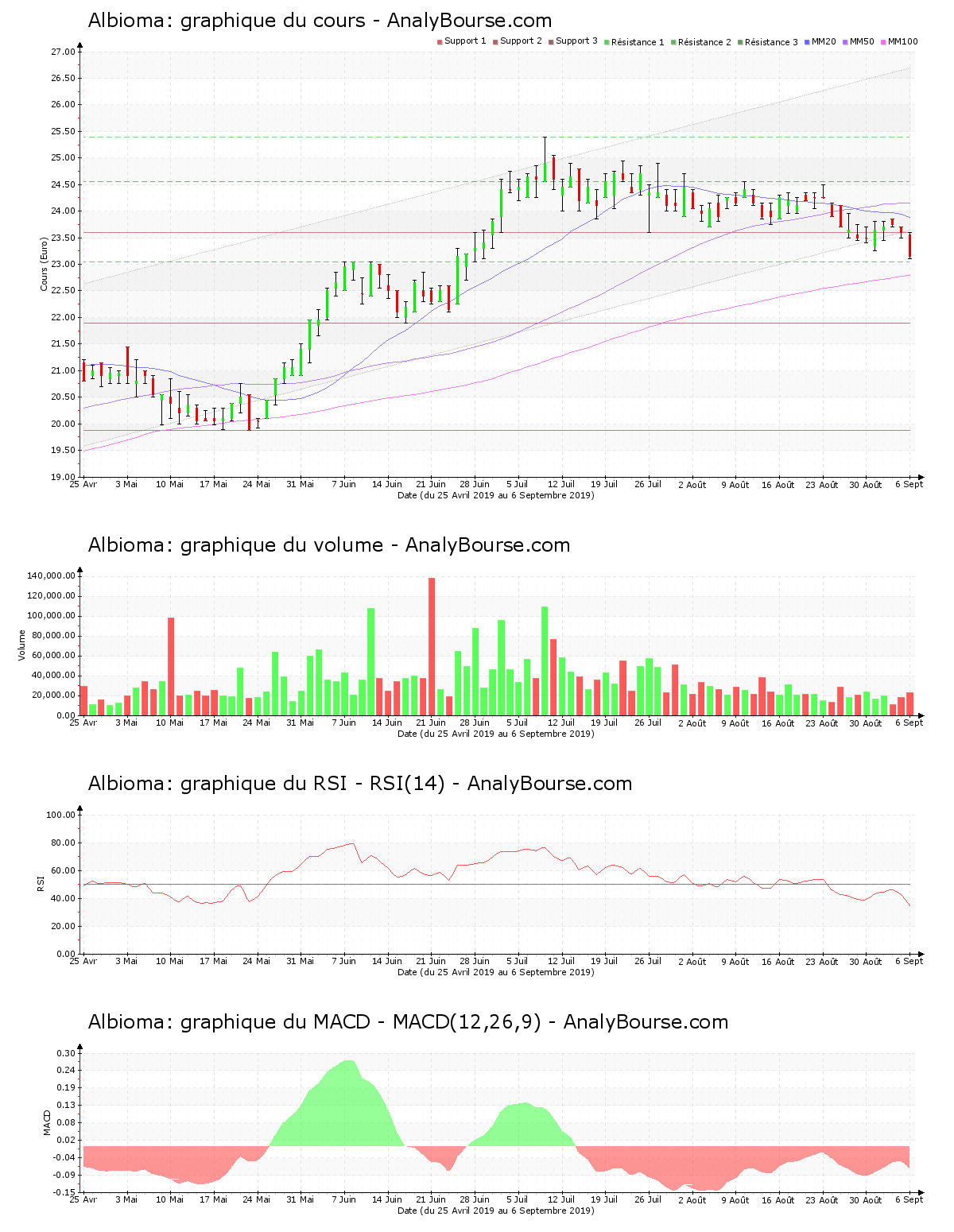Click the 'MACD' y-axis label
Screen dimensions: 954x1232
[x=47, y=1122]
